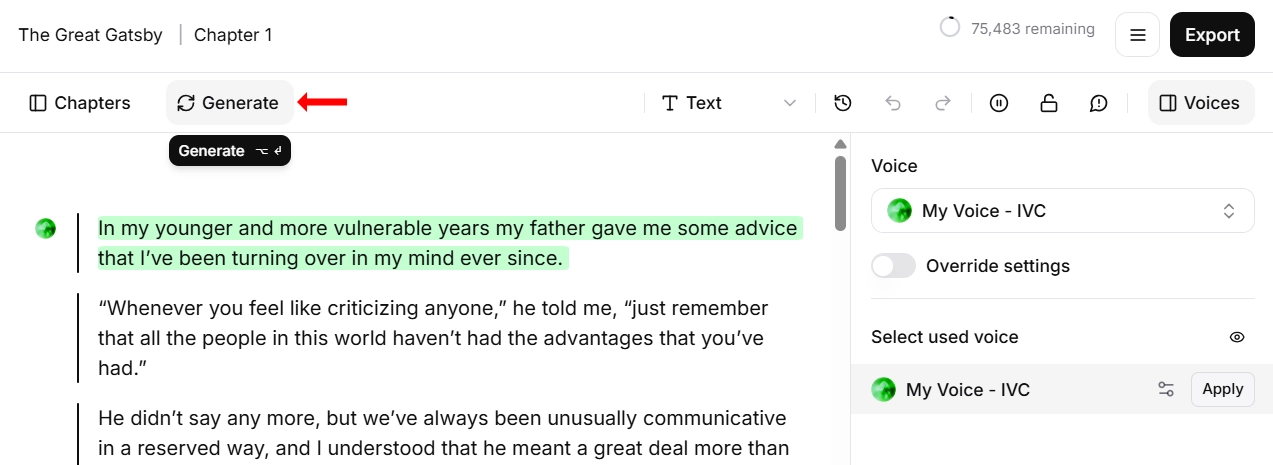1273x465 pixels.
Task: Open hamburger menu next to Export
Action: (1137, 35)
